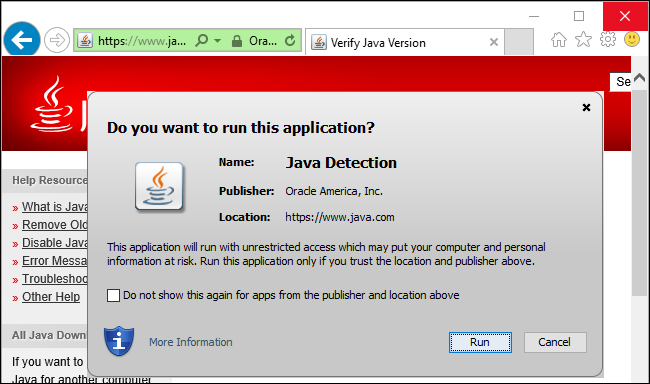Click the vertical scrollbar thumb
This screenshot has height=384, width=650.
(x=639, y=192)
